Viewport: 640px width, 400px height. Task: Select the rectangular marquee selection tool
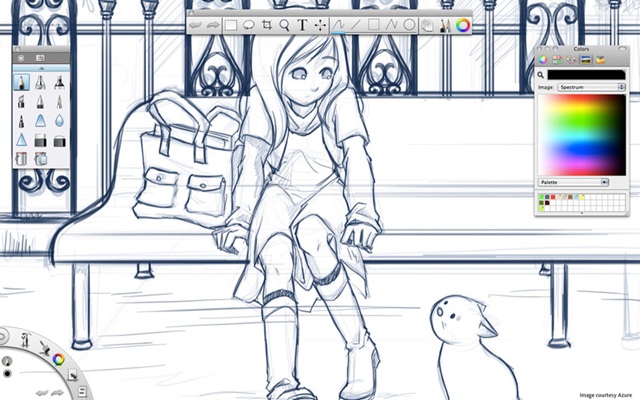pyautogui.click(x=230, y=25)
